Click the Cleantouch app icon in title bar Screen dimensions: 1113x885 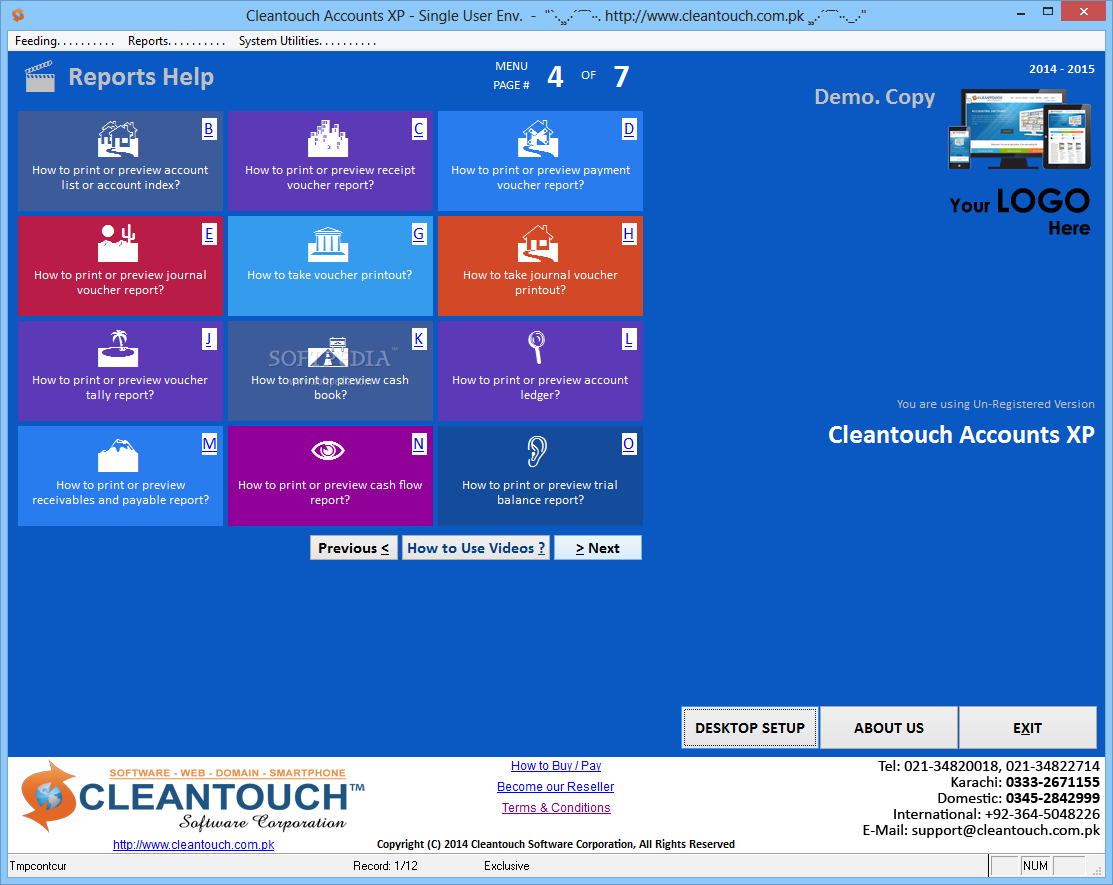(18, 14)
